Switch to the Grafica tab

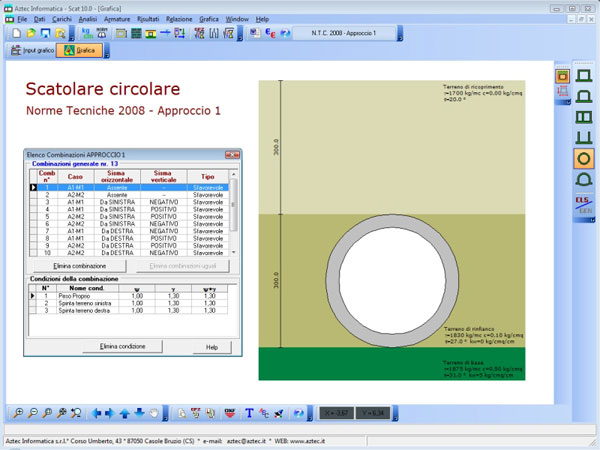coord(80,51)
